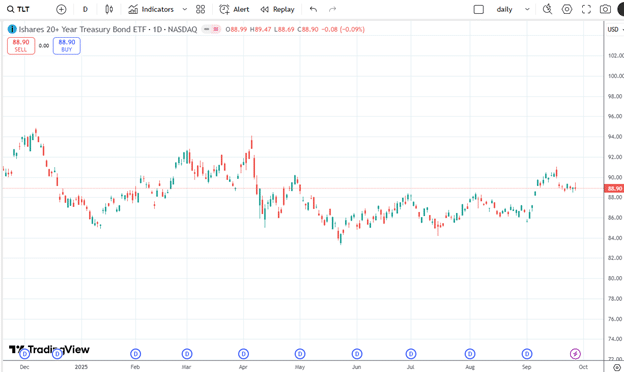Open the August dividend marker
This screenshot has height=372, width=624.
coord(470,353)
